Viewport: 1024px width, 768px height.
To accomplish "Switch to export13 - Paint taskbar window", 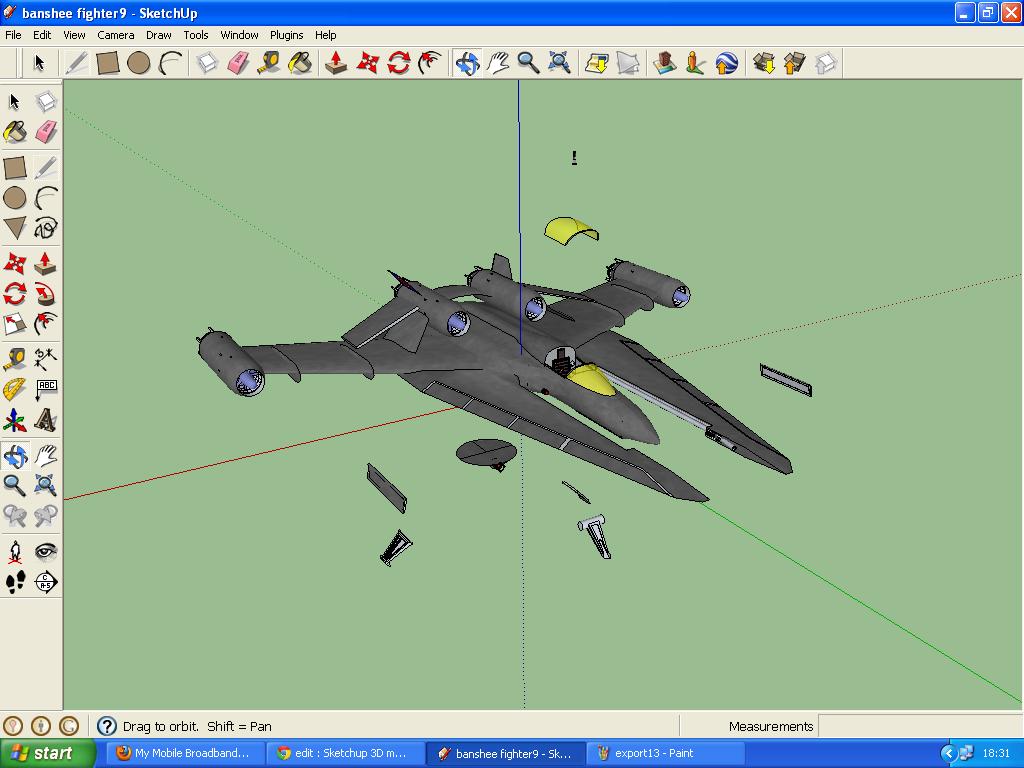I will click(665, 753).
